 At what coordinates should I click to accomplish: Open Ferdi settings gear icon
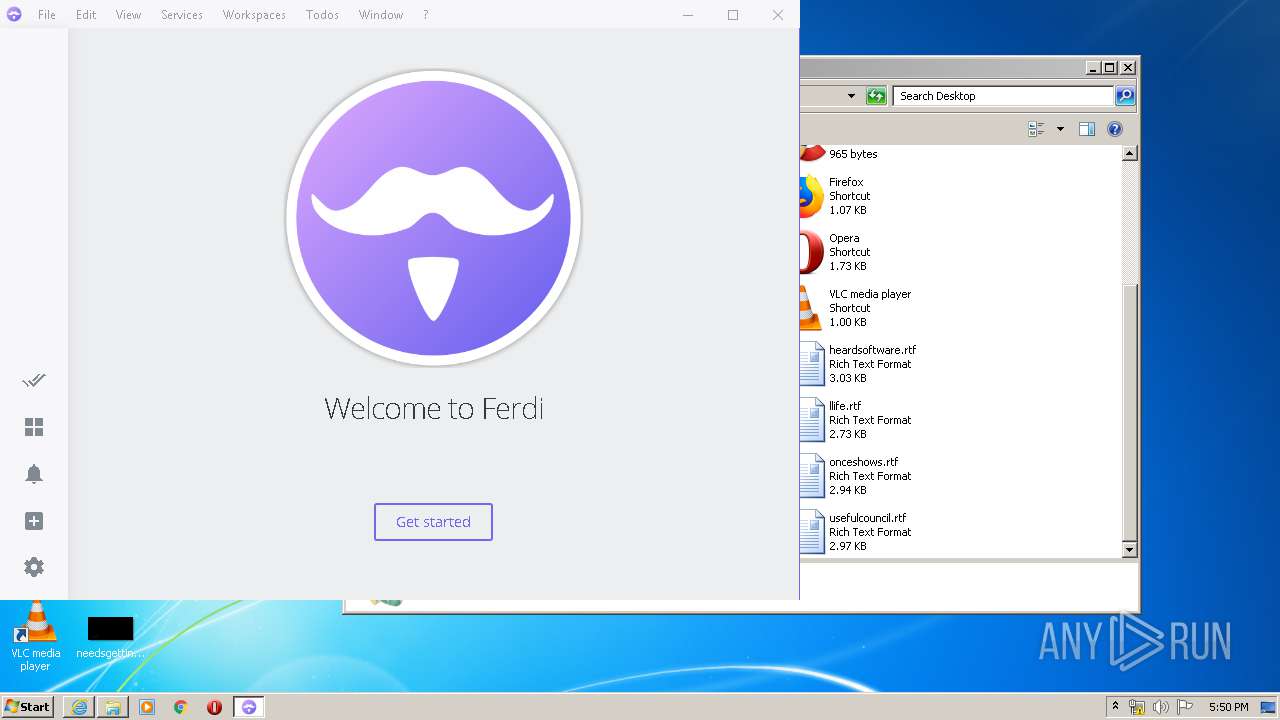point(34,567)
